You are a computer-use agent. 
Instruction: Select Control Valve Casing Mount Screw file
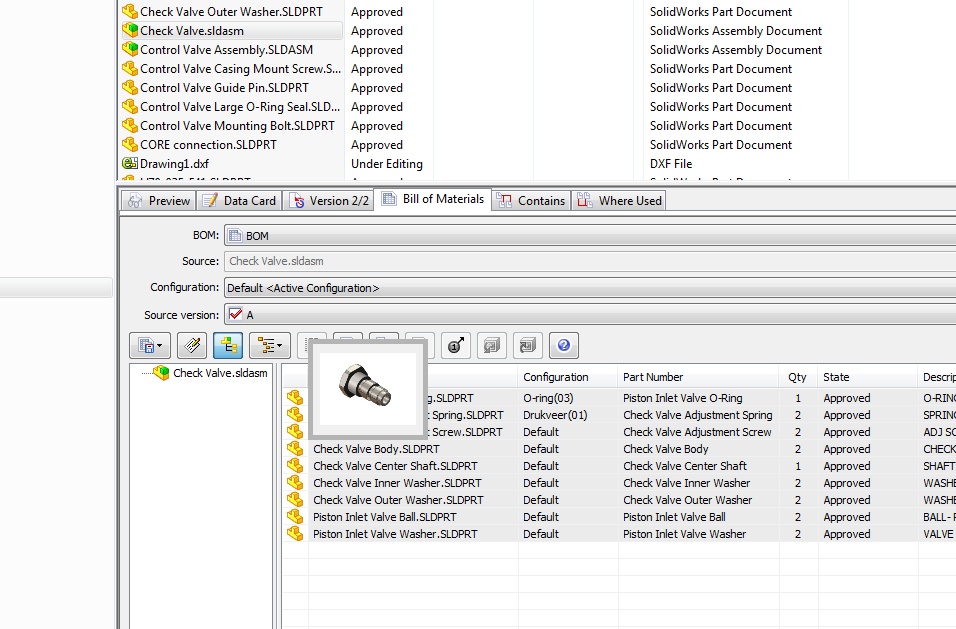pos(240,69)
